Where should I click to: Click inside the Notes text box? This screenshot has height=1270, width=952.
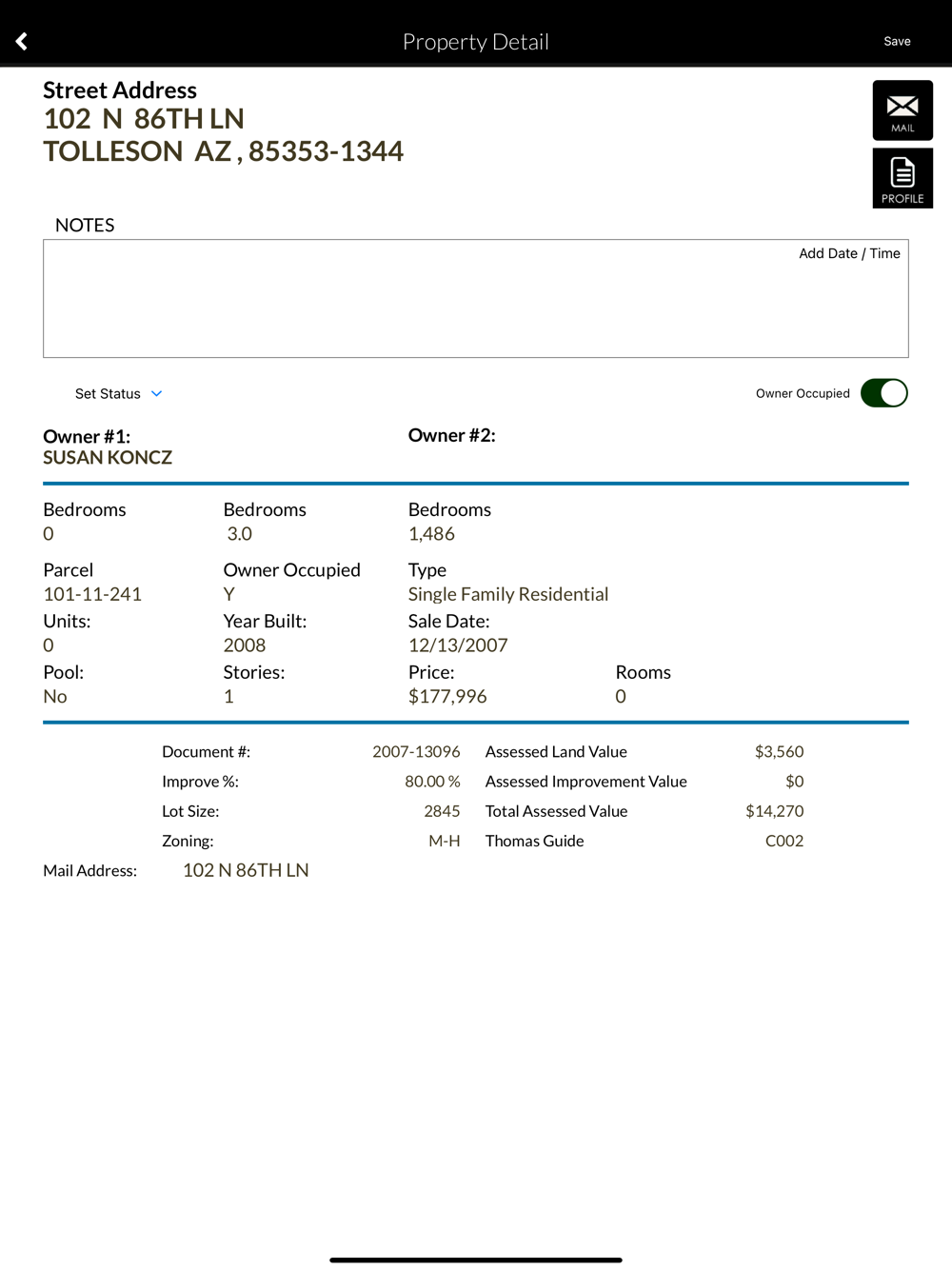coord(476,299)
